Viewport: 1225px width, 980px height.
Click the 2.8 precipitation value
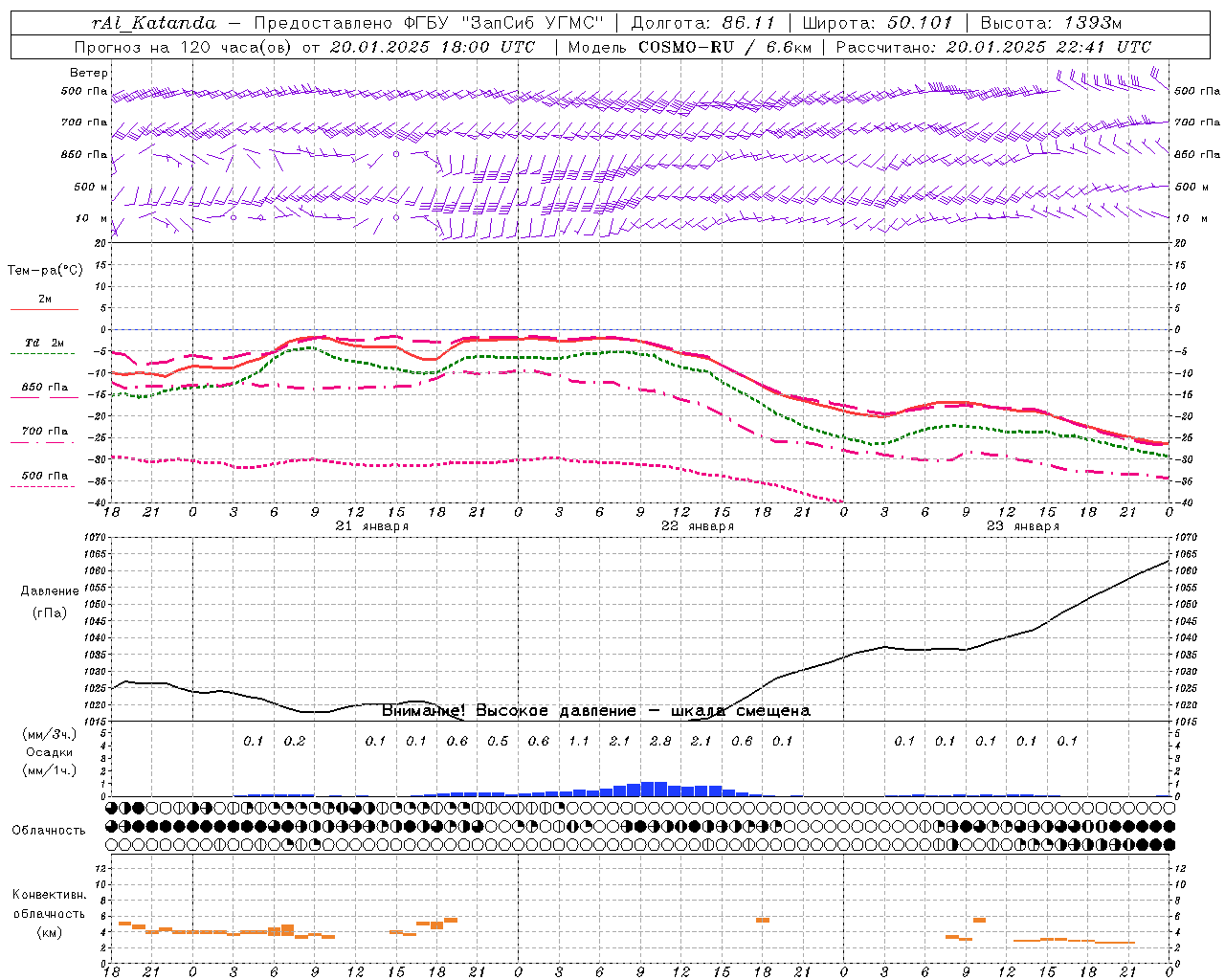[x=660, y=742]
